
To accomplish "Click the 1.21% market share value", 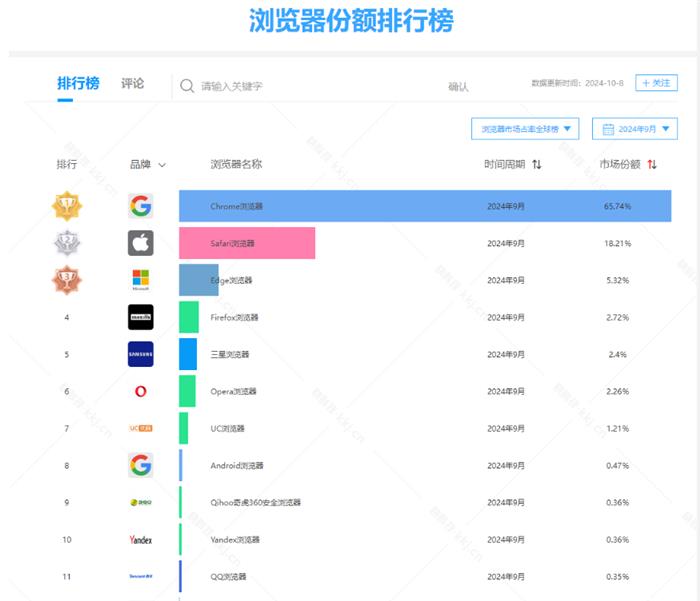I will click(617, 429).
